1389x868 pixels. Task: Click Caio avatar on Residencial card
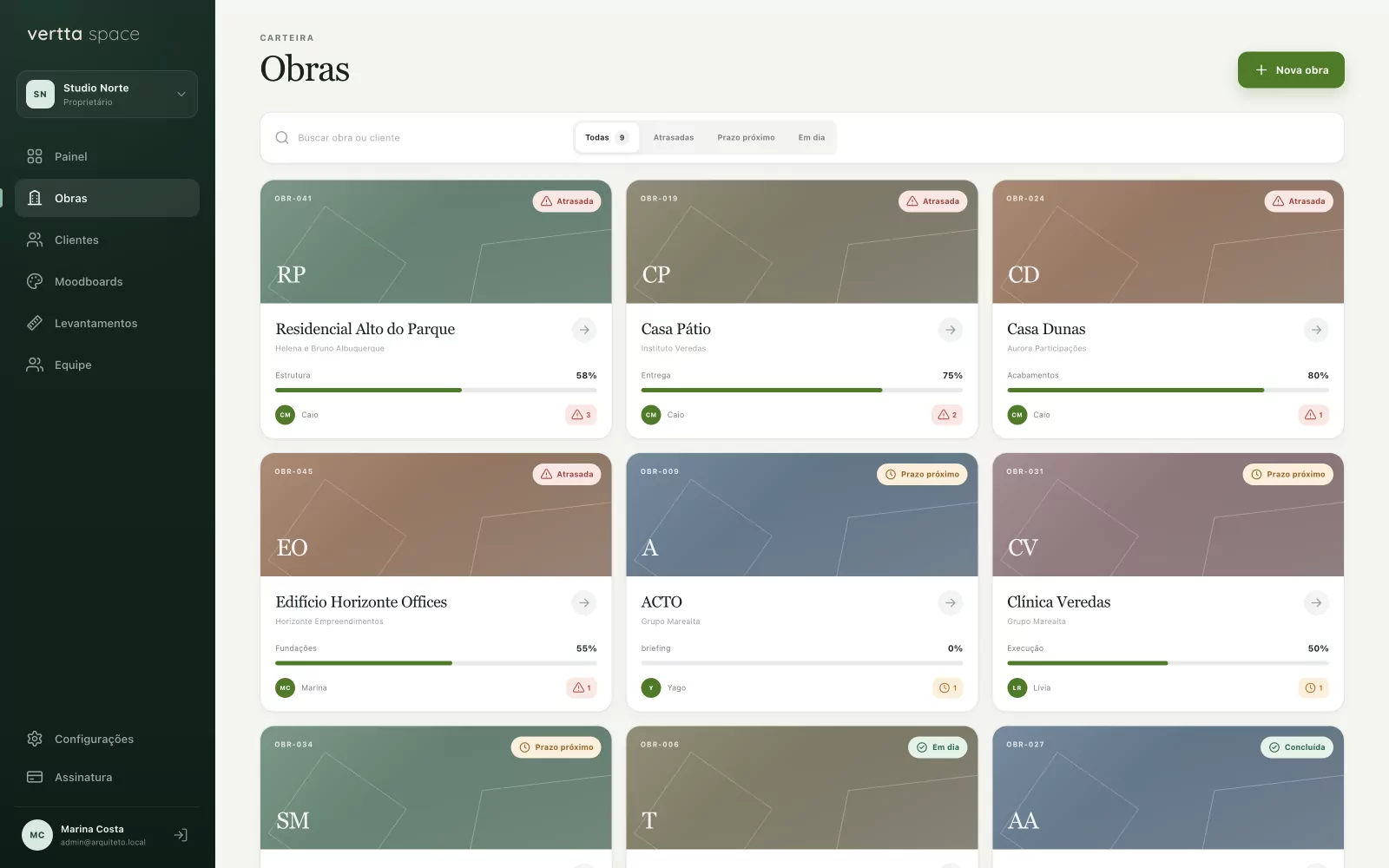tap(285, 415)
